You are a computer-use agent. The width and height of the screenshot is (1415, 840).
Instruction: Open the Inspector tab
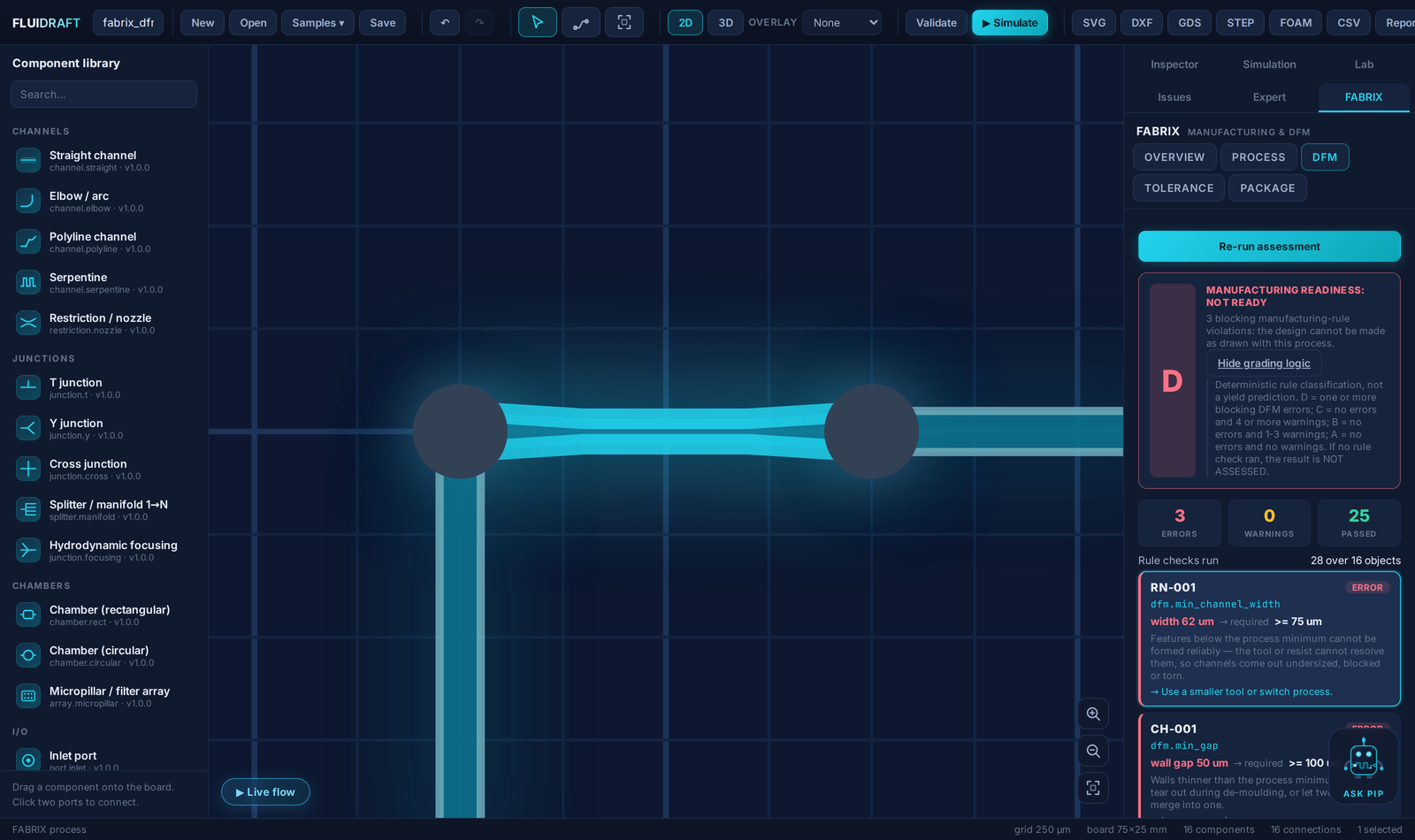pos(1174,65)
